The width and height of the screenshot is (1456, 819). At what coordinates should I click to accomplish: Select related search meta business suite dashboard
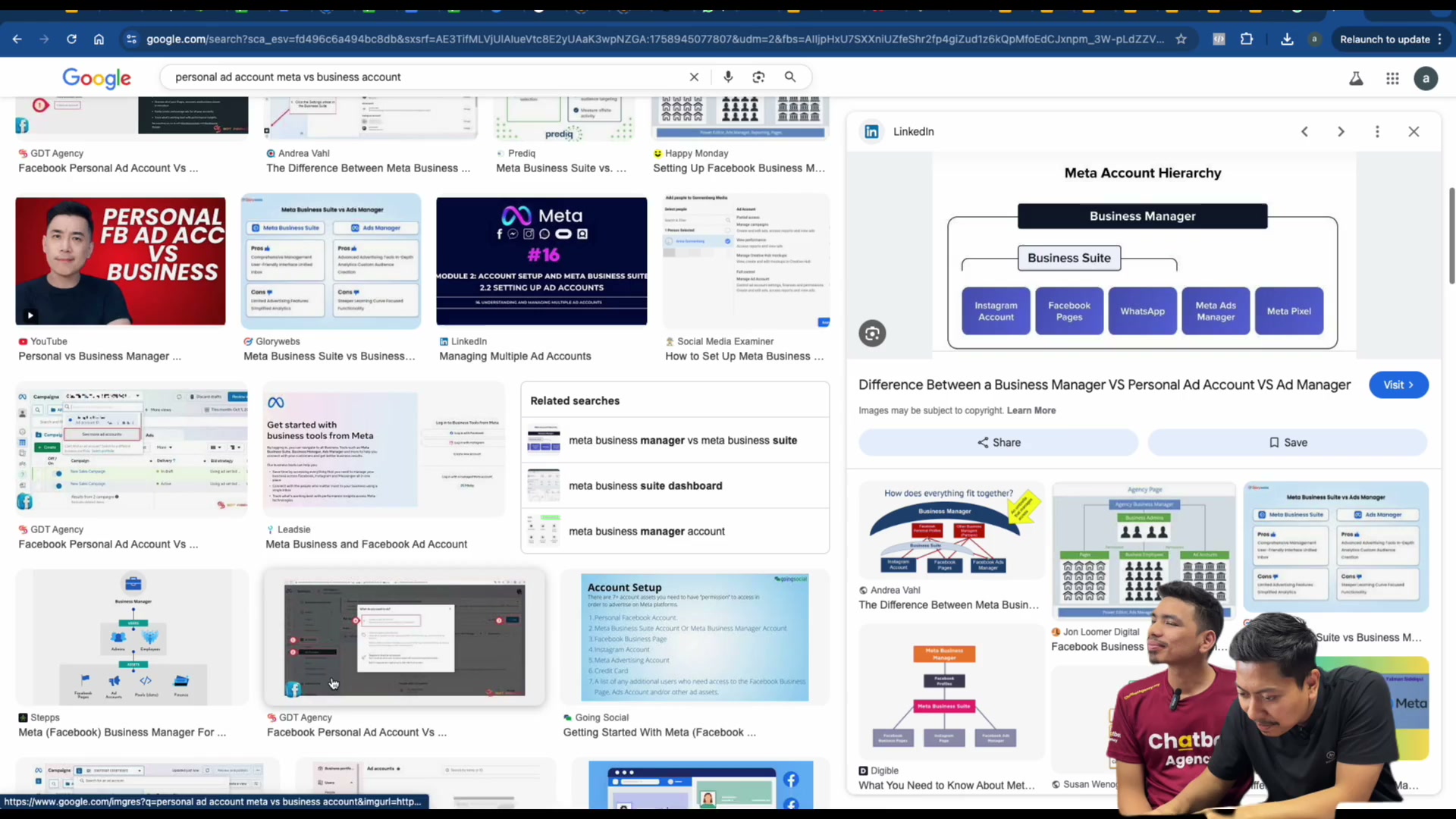[x=675, y=485]
